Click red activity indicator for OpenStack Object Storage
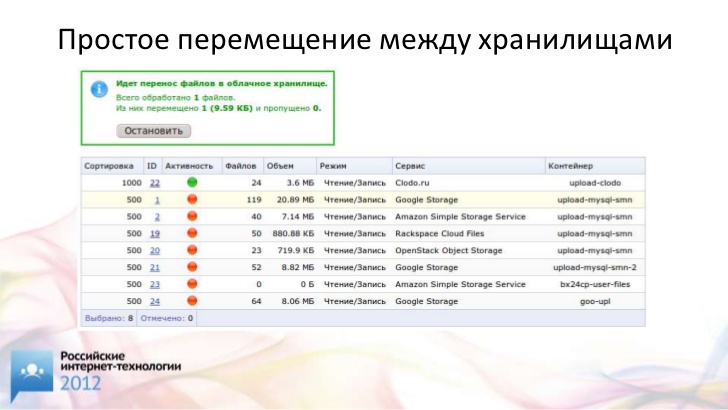 coord(192,250)
